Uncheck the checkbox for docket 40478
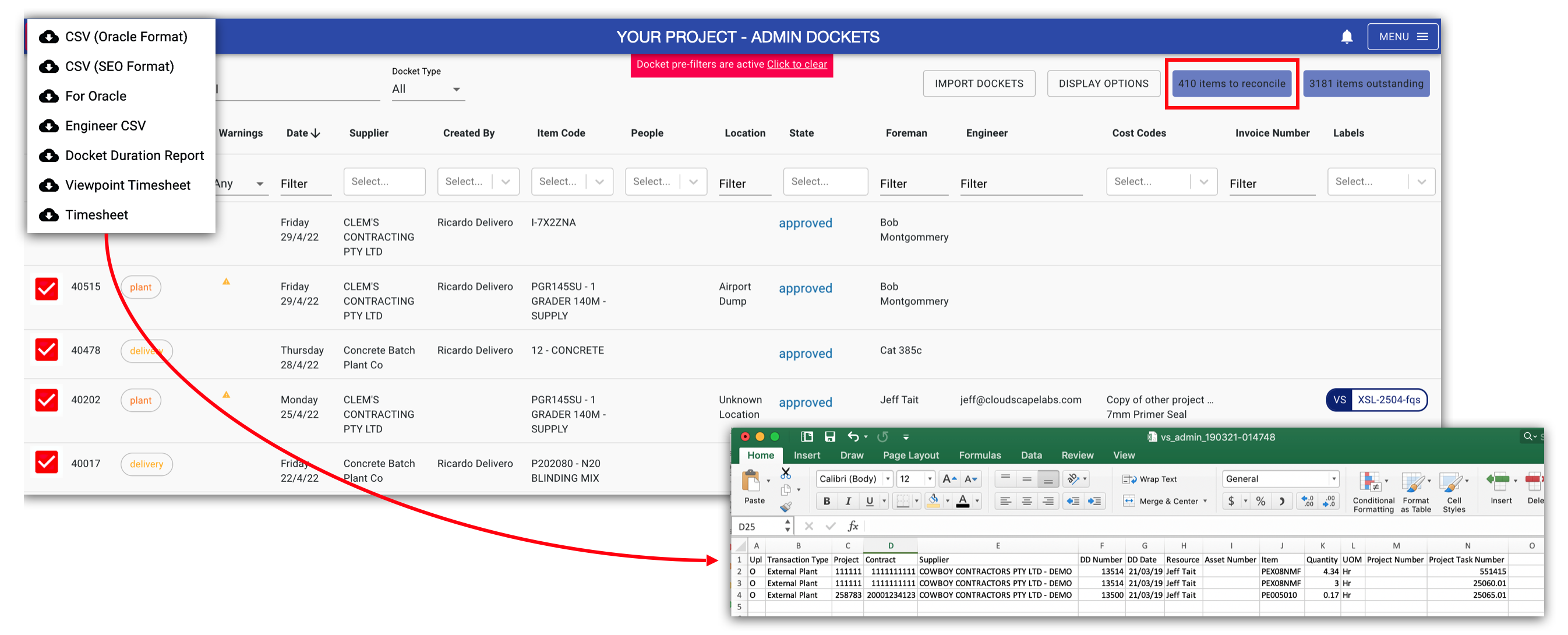The image size is (1568, 635). [46, 350]
